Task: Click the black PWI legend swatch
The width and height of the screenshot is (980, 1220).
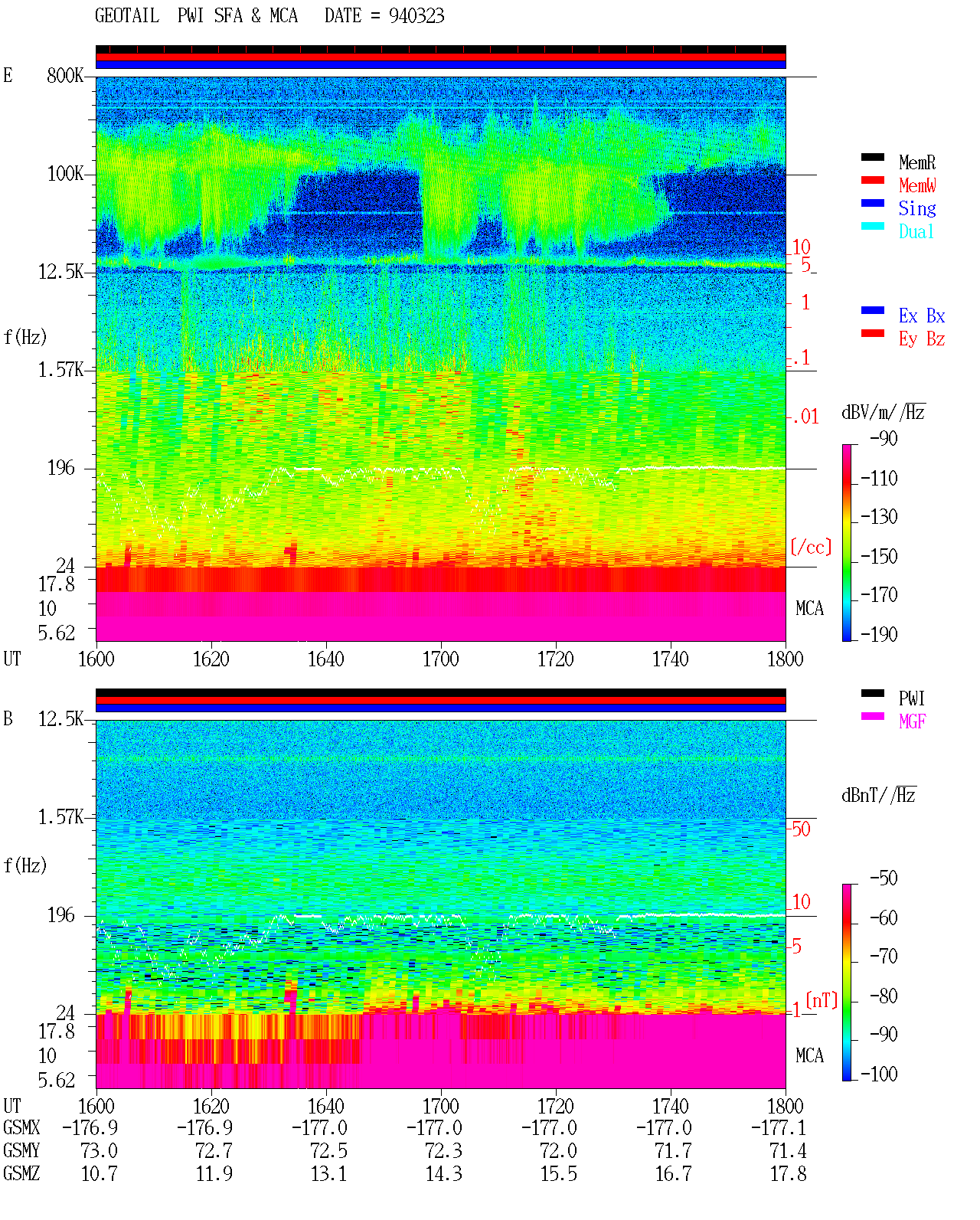Action: pos(872,693)
